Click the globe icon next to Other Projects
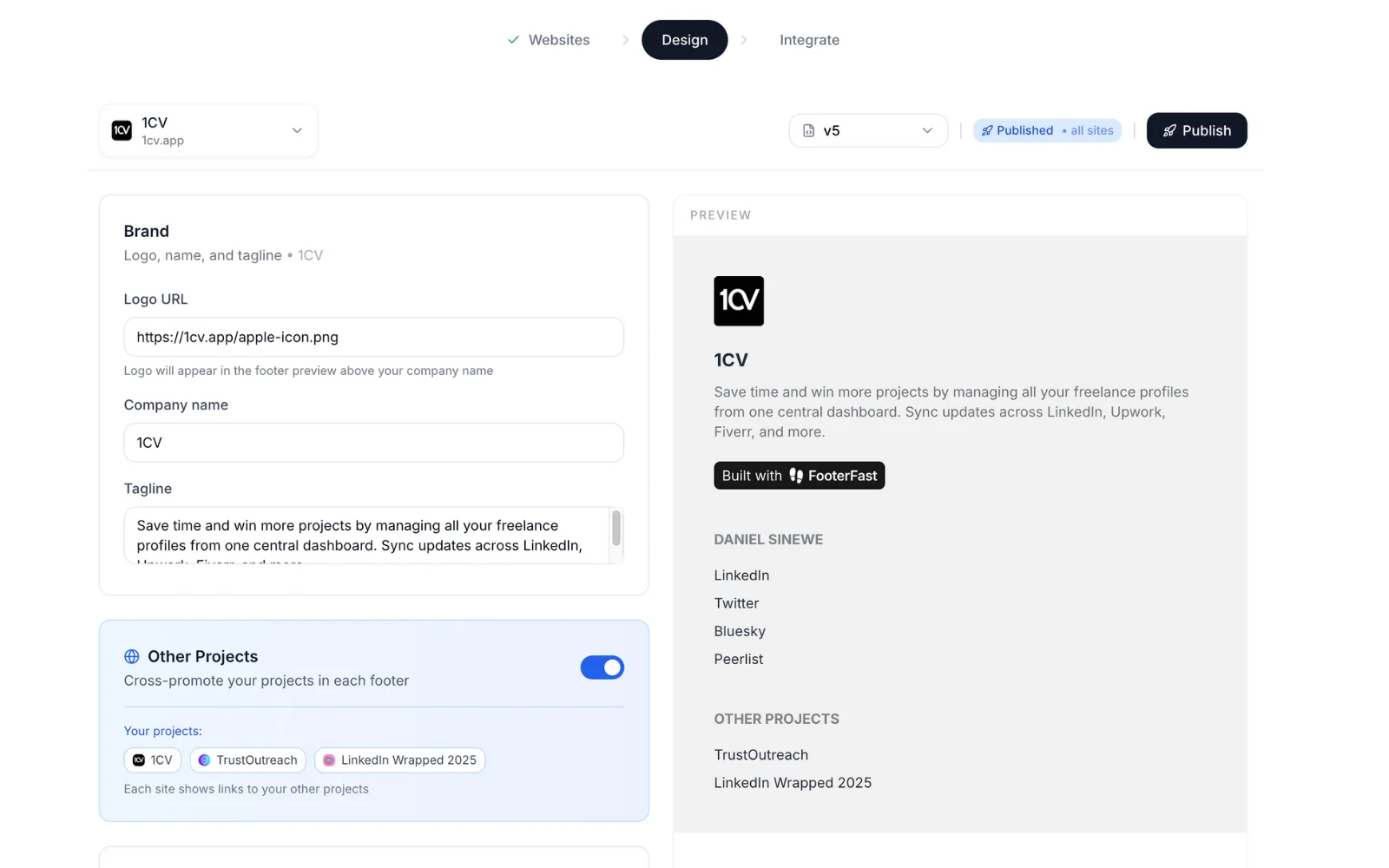1389x868 pixels. point(132,656)
